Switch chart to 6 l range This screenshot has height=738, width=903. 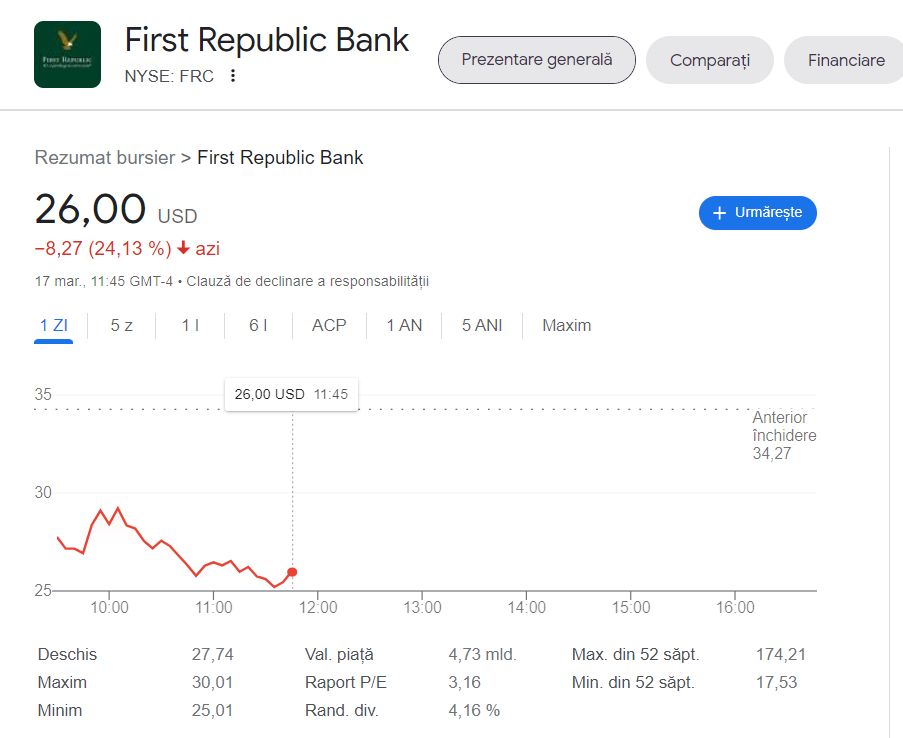(258, 325)
